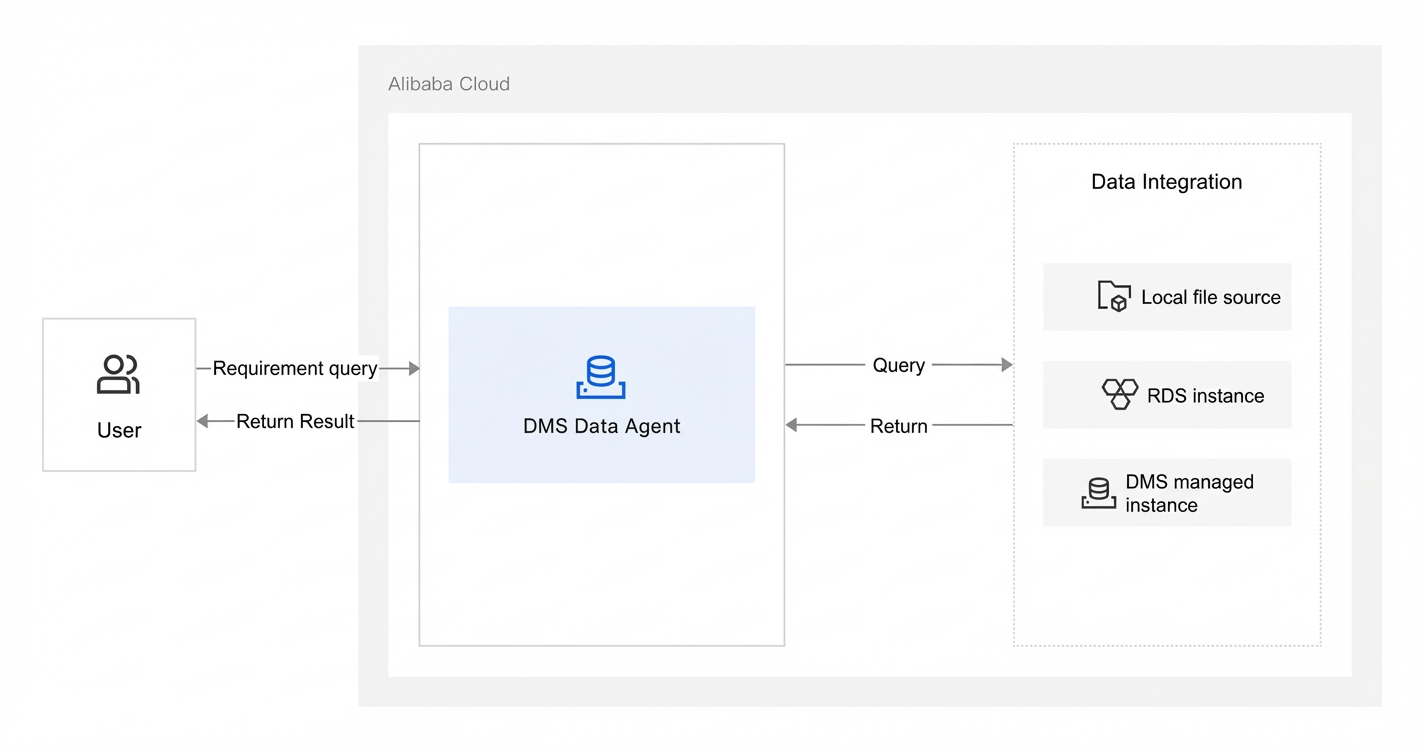Click the "DMS managed instance" text

coord(1190,493)
